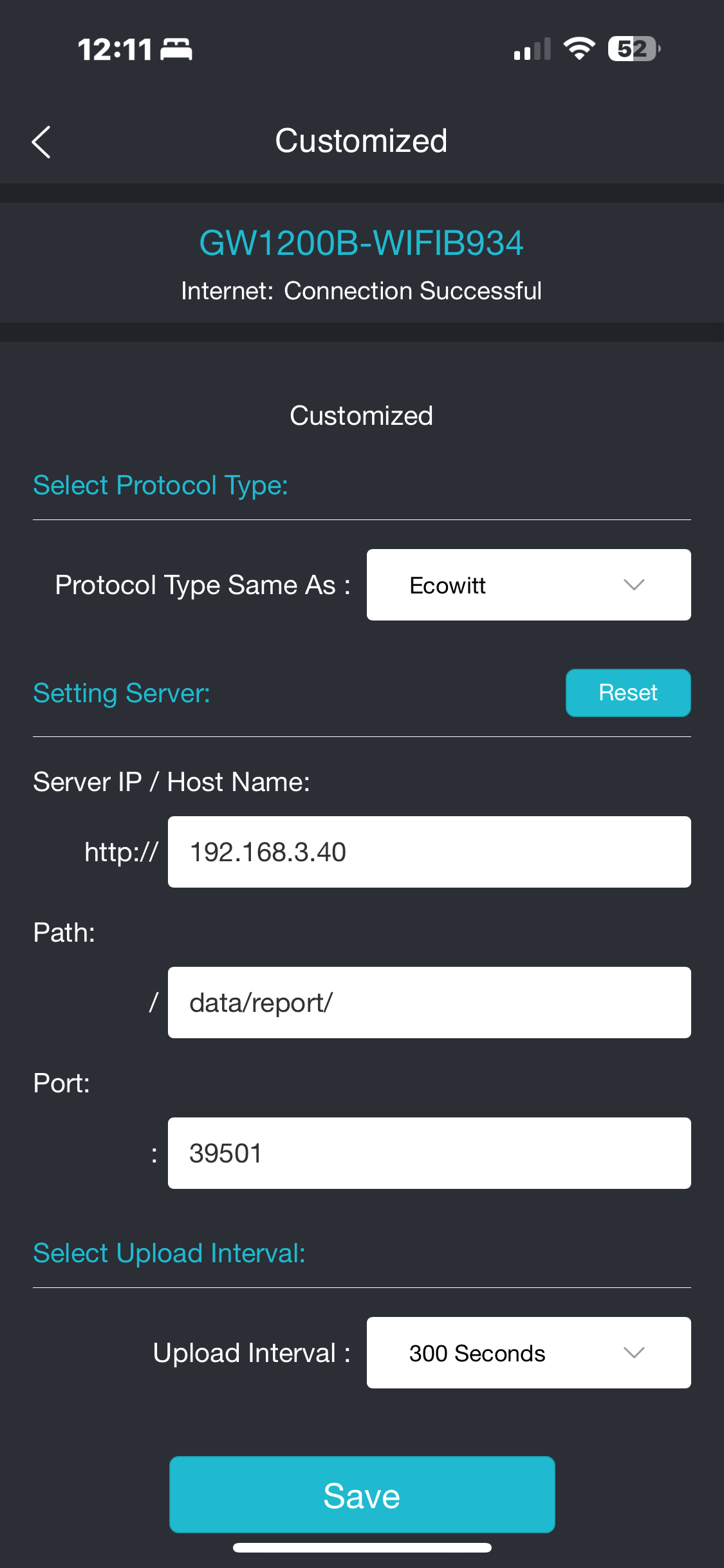
Task: Tap the status bar clock 12:11
Action: click(115, 50)
